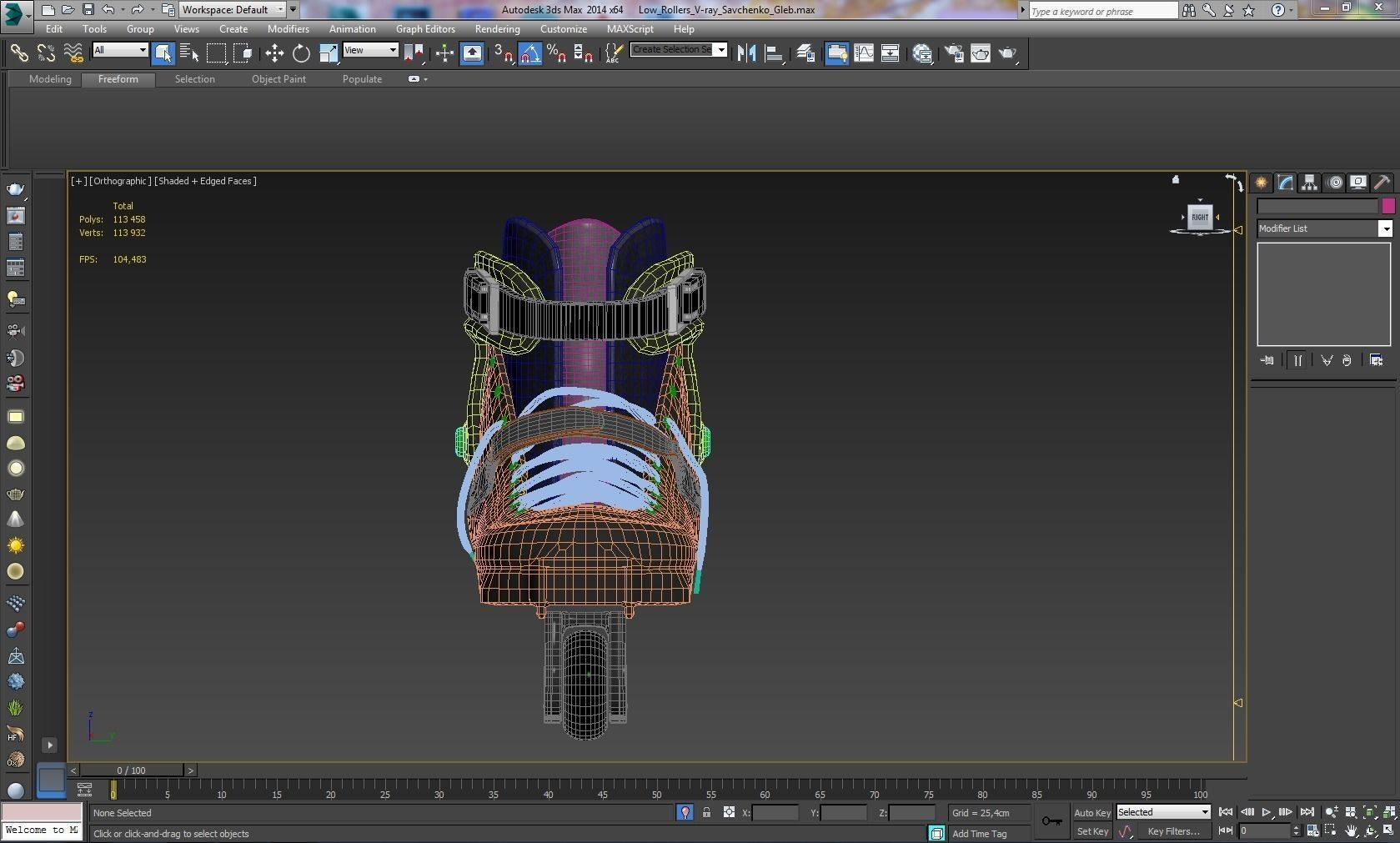Viewport: 1400px width, 843px height.
Task: Open Render Setup teapot icon
Action: click(954, 53)
